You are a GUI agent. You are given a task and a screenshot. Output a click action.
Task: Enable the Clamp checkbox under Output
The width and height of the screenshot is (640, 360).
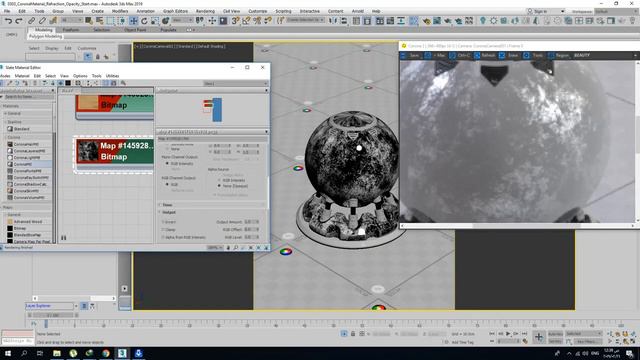[163, 229]
